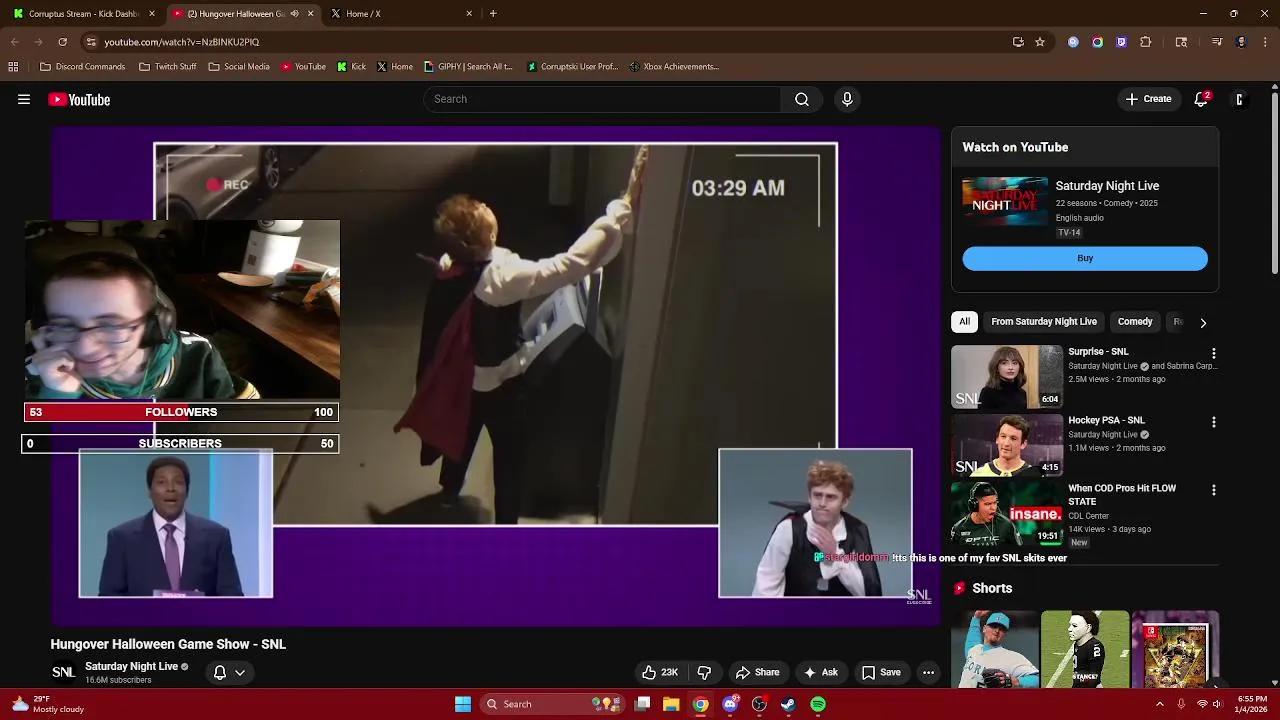Click the Hungover Halloween Game Show video player
1280x720 pixels.
496,376
